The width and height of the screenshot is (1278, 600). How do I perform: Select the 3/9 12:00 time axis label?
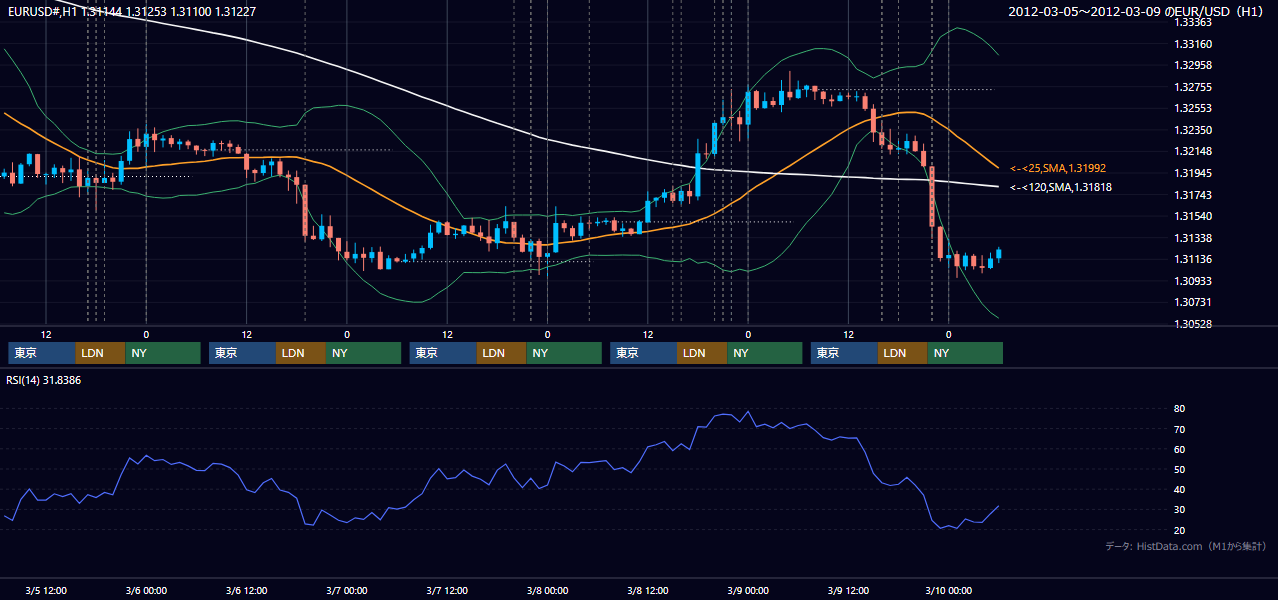click(849, 590)
